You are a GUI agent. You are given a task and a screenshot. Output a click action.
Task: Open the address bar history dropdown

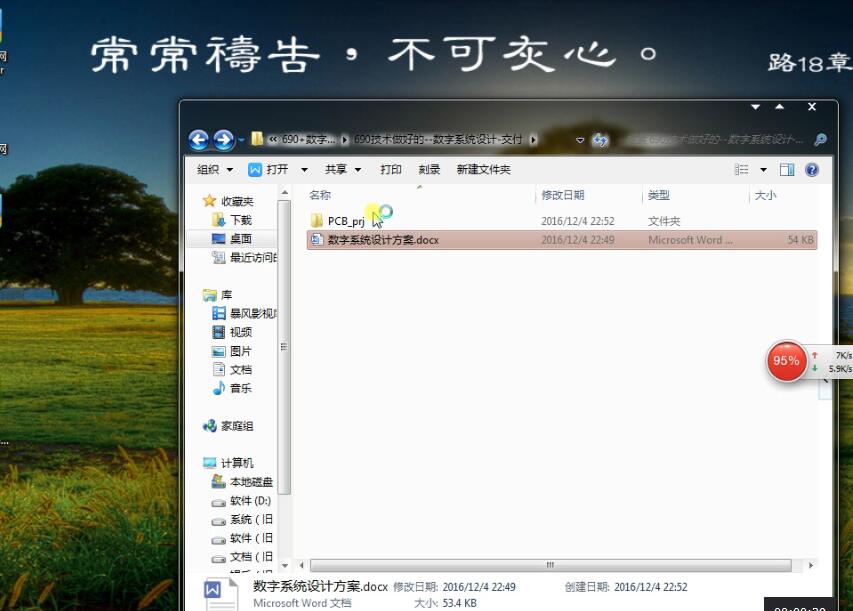(580, 140)
